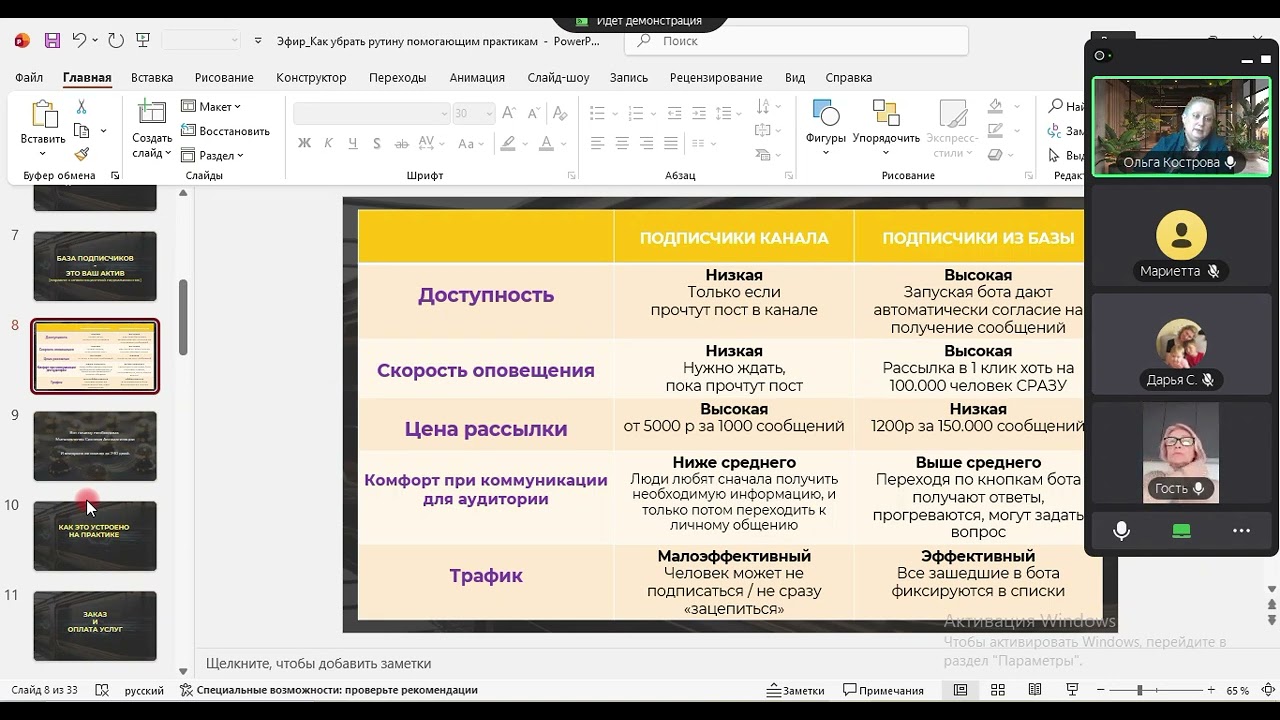Open the Aa change case dropdown
The width and height of the screenshot is (1280, 720).
point(470,143)
